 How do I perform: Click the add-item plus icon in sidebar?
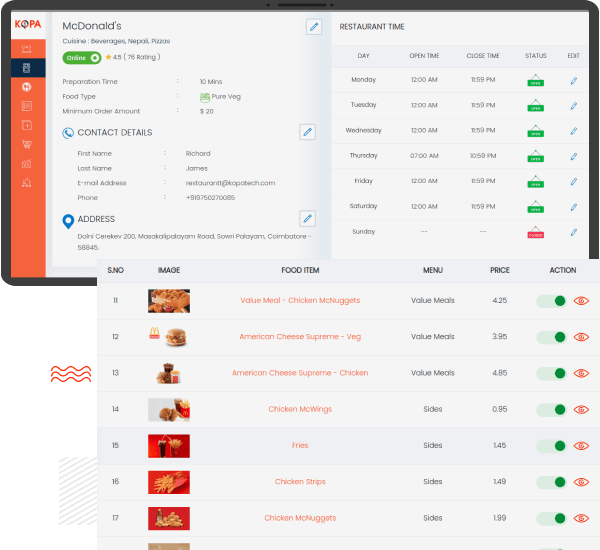tap(26, 125)
